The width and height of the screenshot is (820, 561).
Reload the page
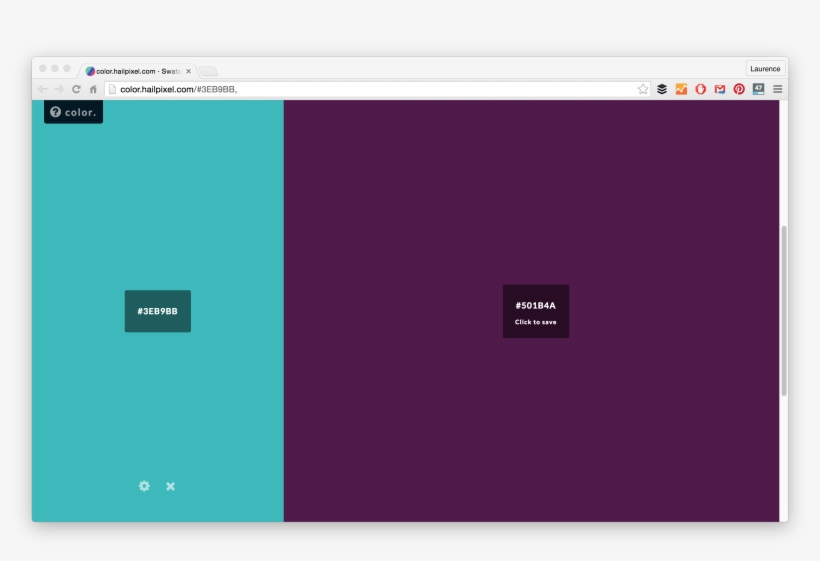(x=76, y=89)
